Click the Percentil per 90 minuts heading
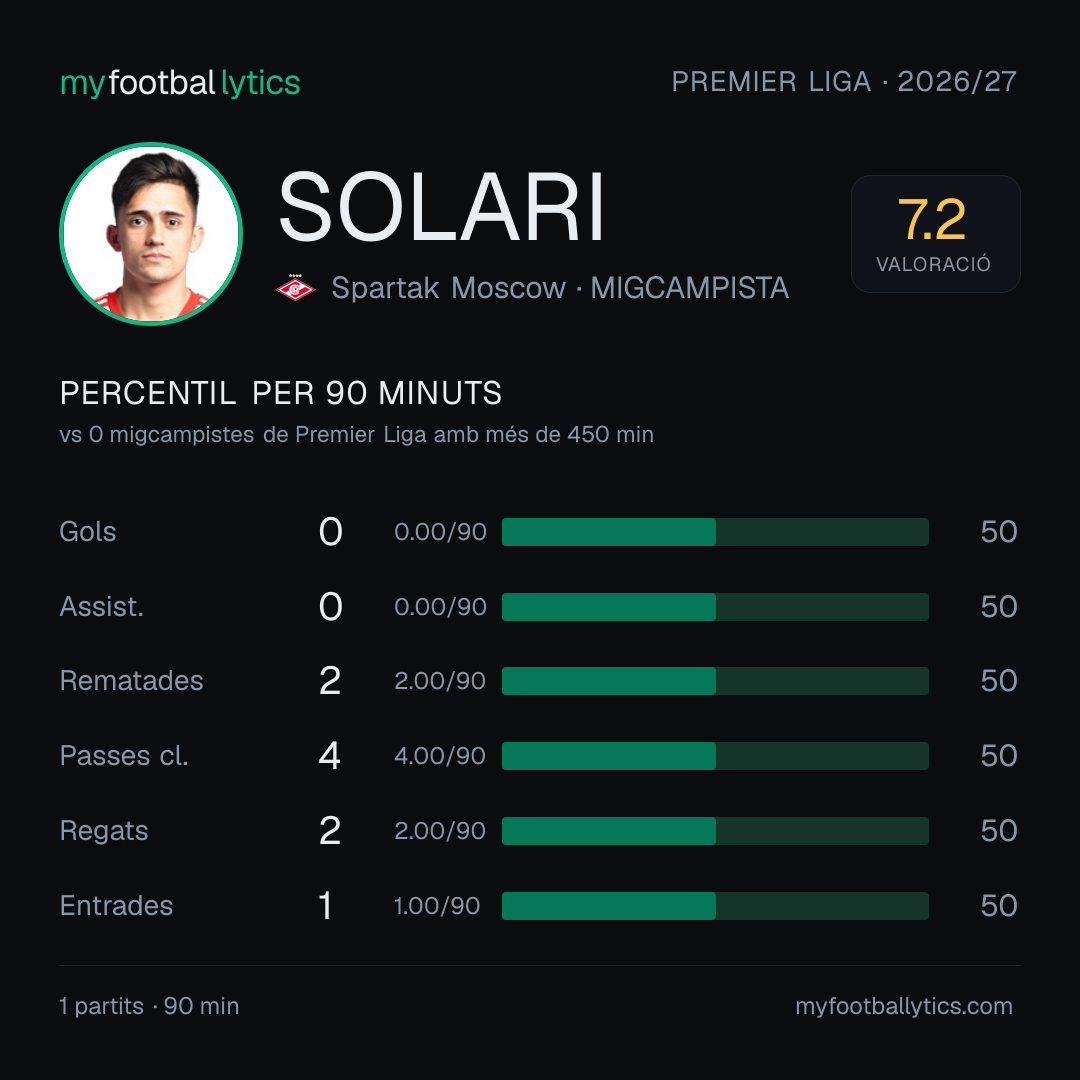 [x=280, y=393]
